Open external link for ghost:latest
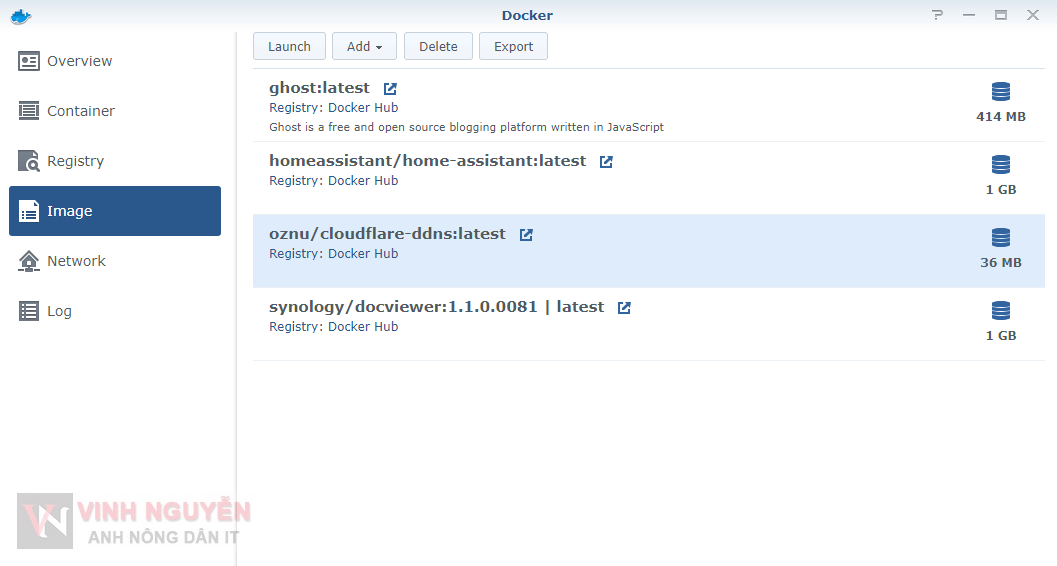This screenshot has width=1057, height=566. tap(390, 88)
